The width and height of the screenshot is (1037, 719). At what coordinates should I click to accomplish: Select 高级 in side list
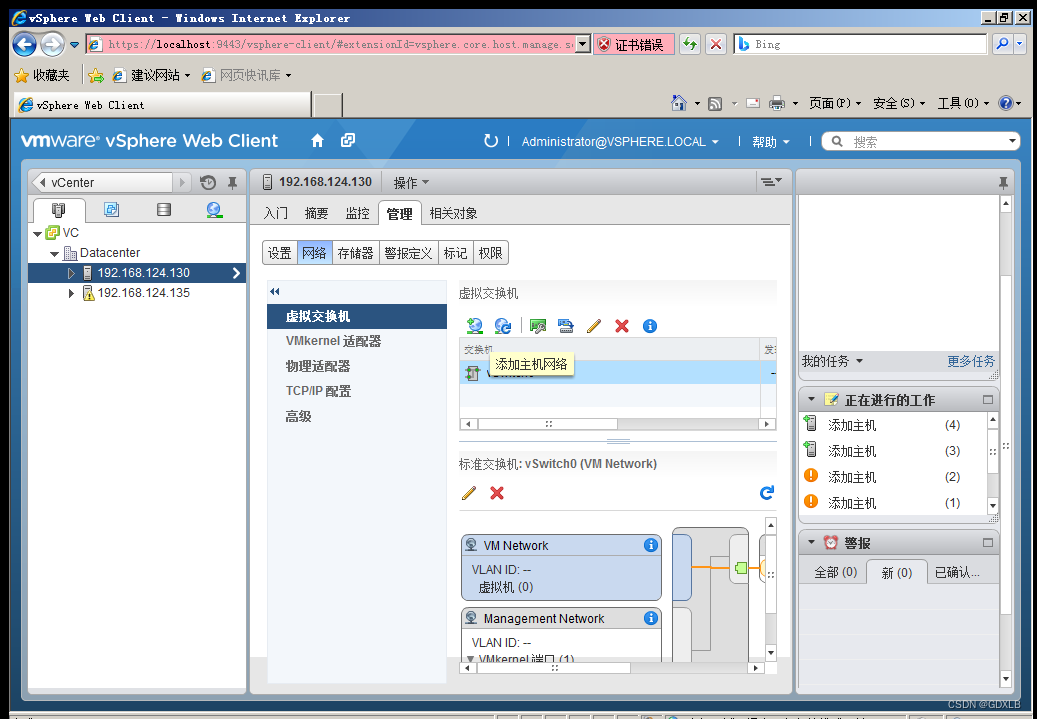357,416
